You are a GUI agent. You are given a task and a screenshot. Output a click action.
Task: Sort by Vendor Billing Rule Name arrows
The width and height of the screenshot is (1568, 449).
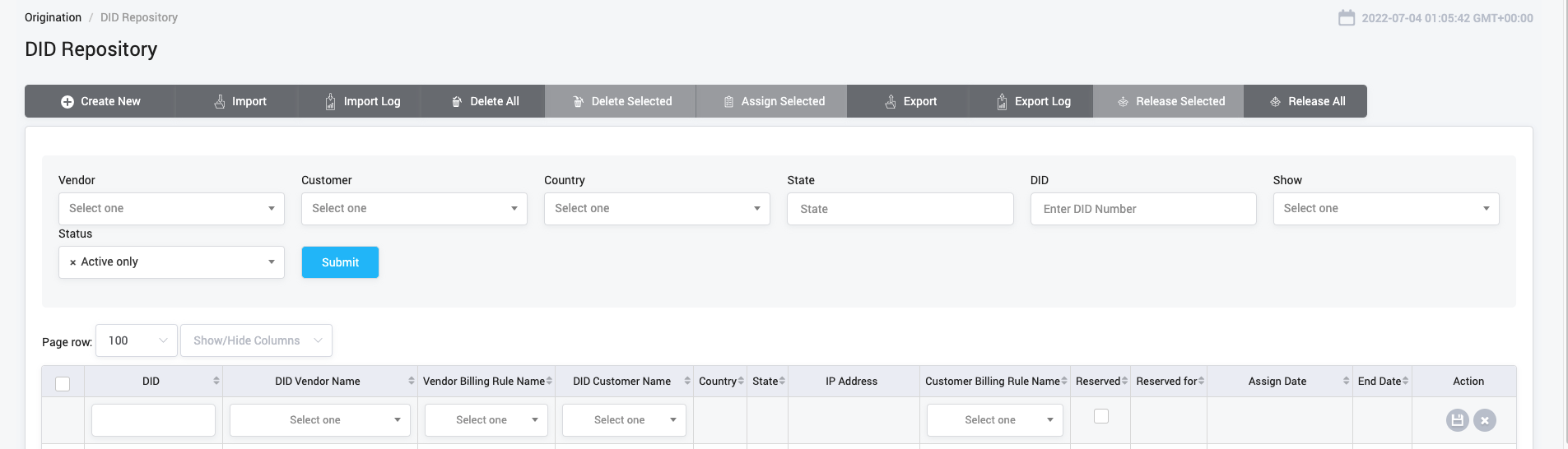(x=549, y=381)
